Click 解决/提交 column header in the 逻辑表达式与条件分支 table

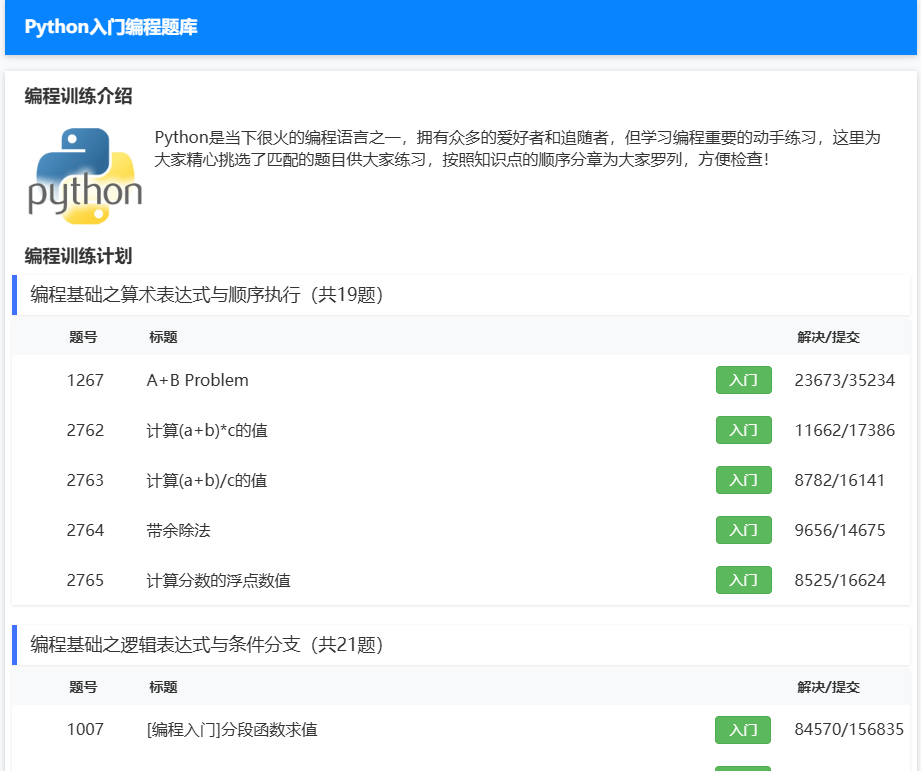828,687
